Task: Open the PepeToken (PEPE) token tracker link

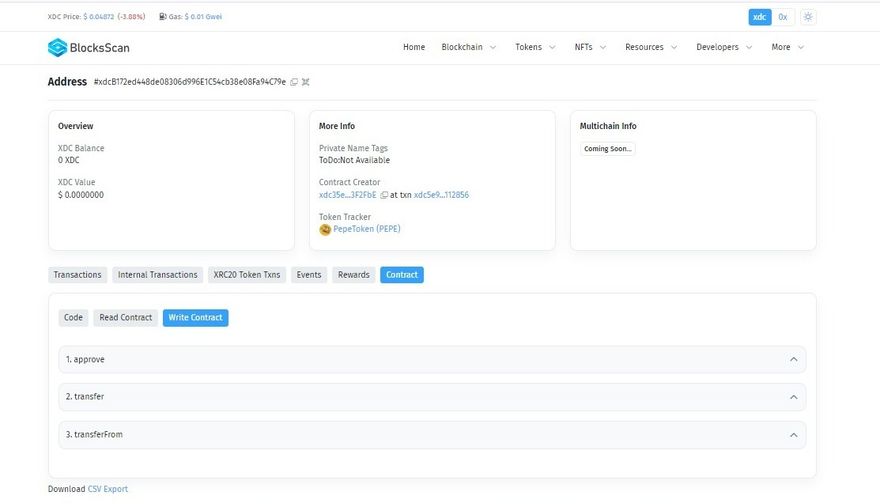Action: point(367,229)
